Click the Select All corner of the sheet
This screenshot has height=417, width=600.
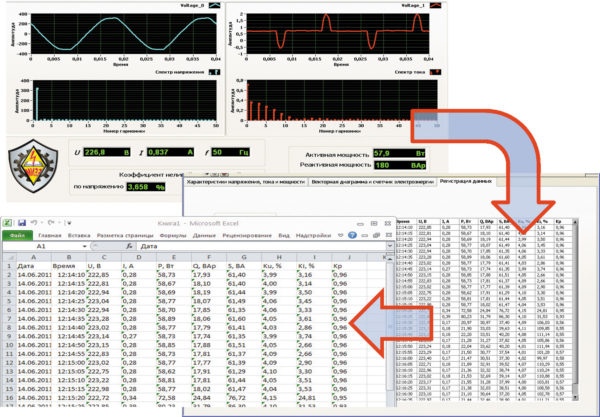click(x=9, y=257)
